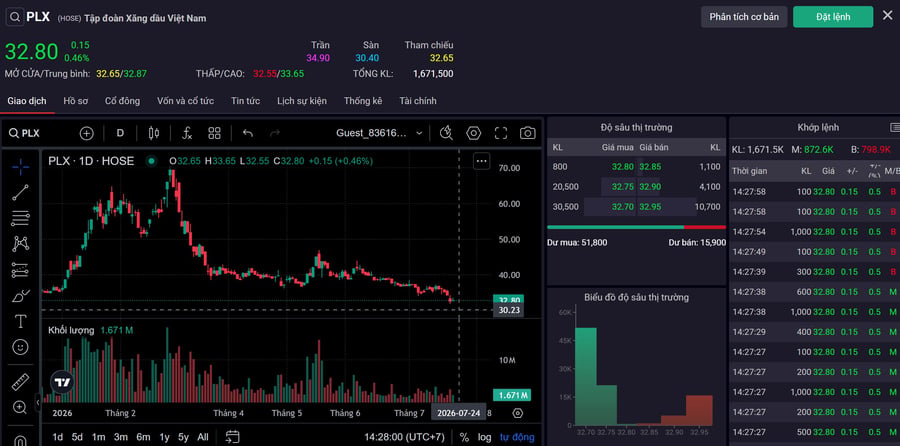Open the 14:28:00 (UTC+7) timezone menu
This screenshot has width=900, height=446.
pyautogui.click(x=404, y=437)
